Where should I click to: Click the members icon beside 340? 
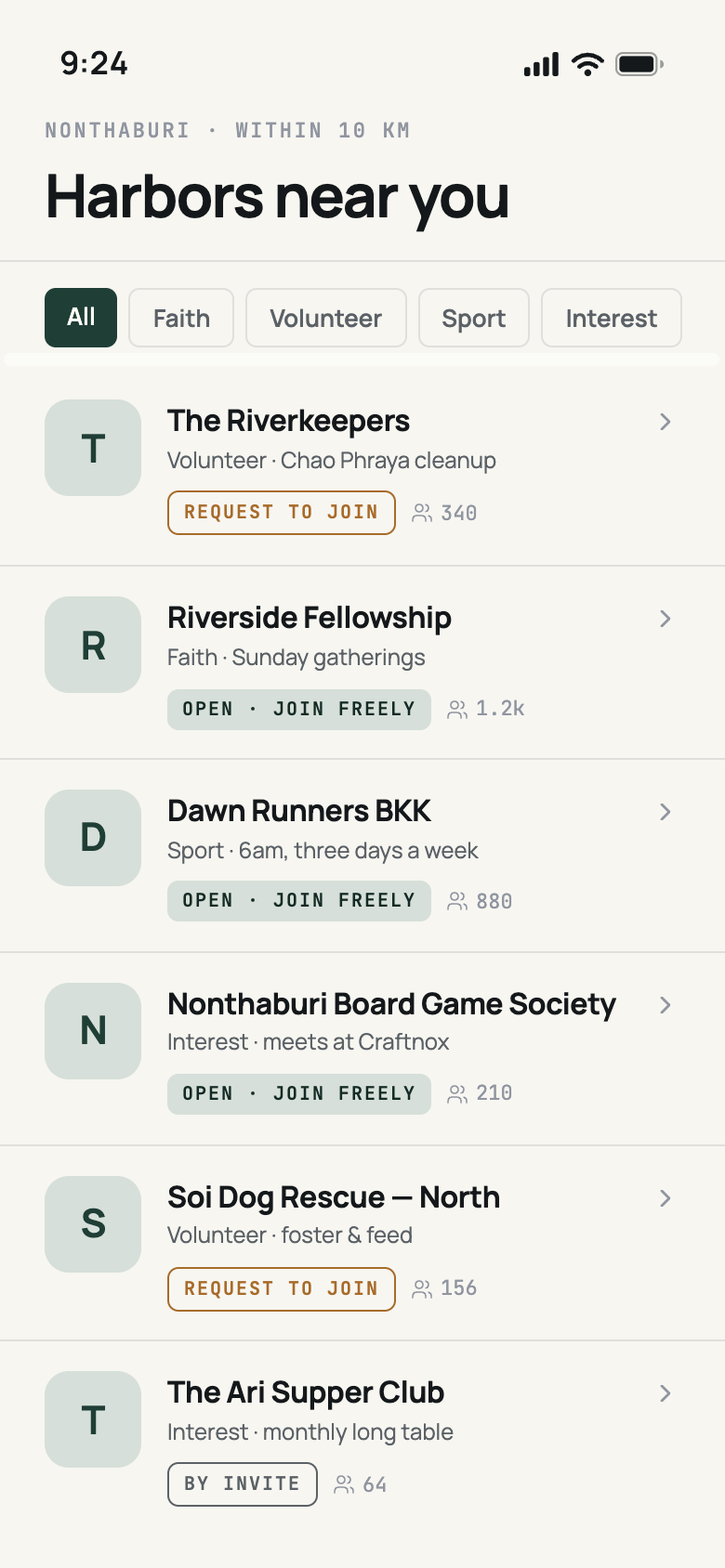click(x=422, y=513)
